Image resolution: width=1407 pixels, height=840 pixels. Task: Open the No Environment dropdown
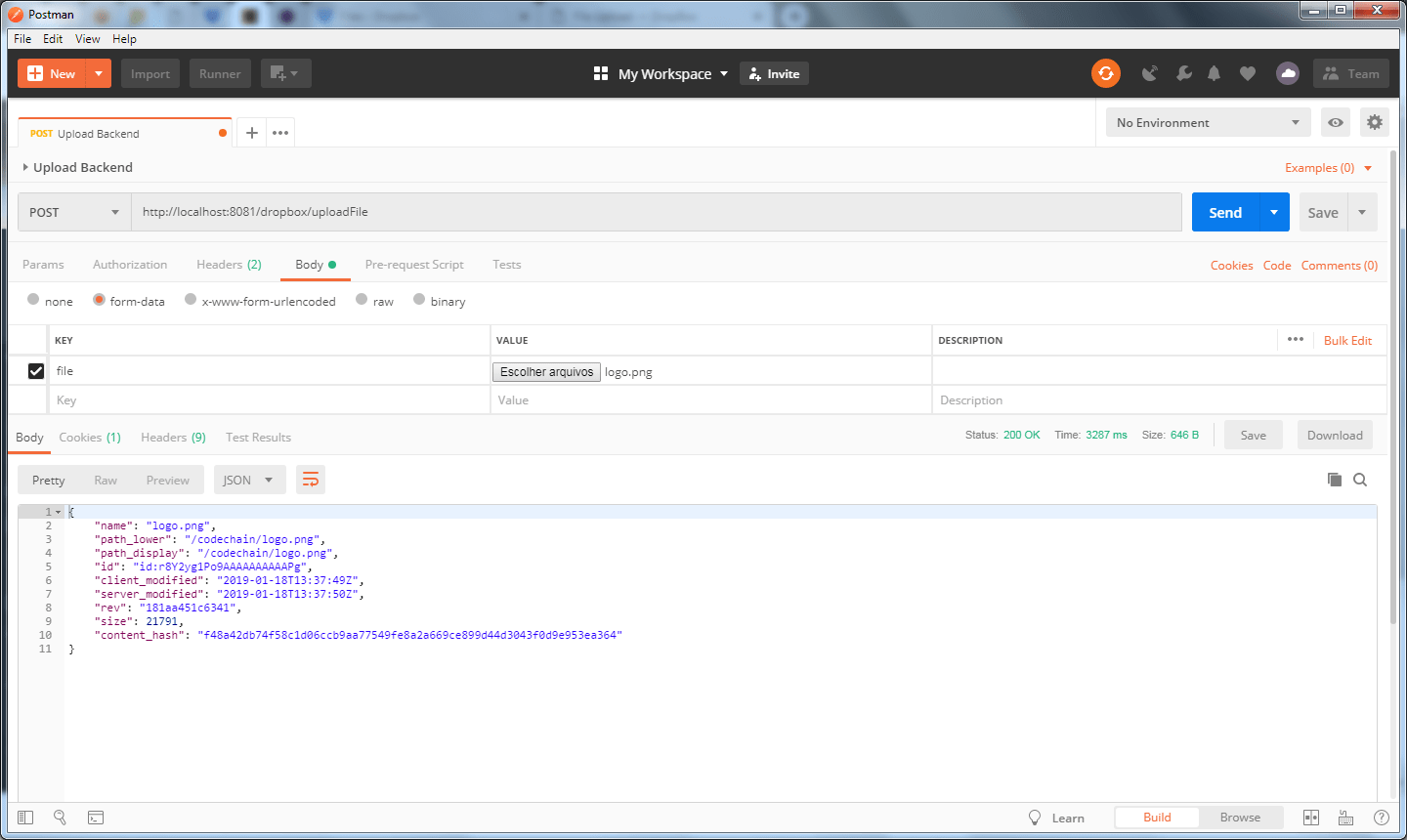click(x=1209, y=122)
